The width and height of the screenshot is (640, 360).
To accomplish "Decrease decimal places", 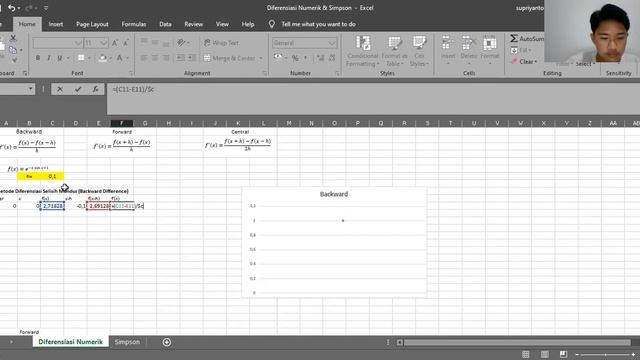I will click(332, 58).
